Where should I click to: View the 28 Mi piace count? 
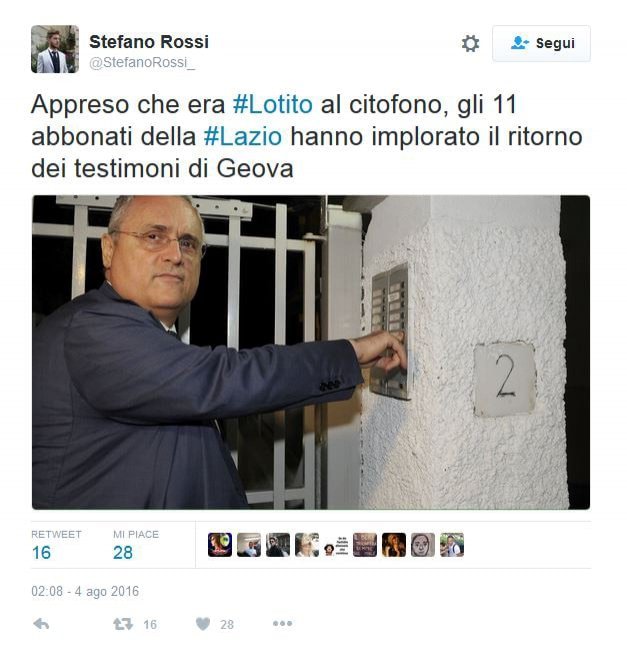(x=123, y=553)
